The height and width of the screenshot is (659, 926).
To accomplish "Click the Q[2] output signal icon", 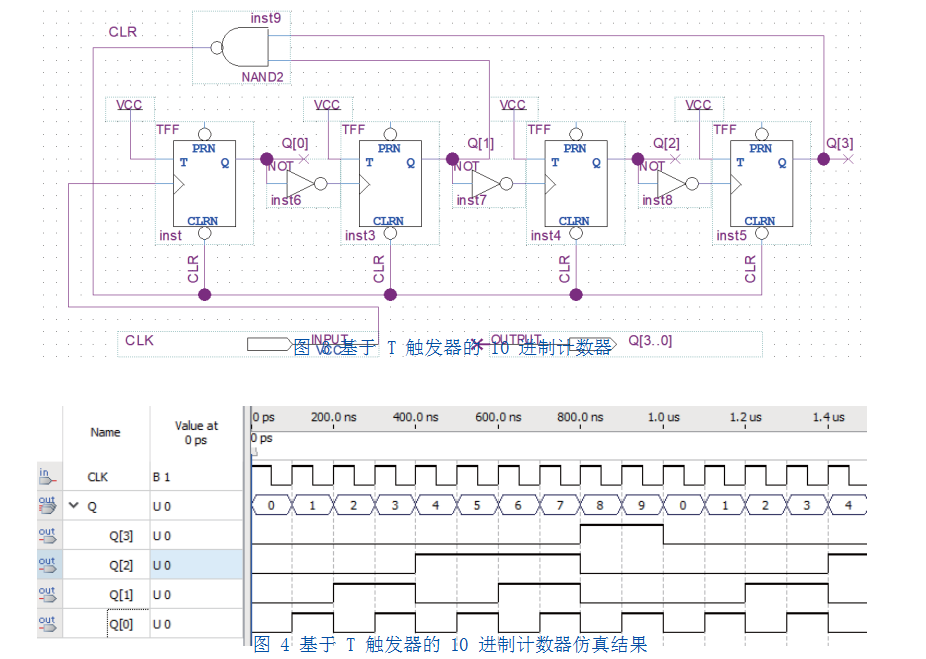I will [47, 565].
